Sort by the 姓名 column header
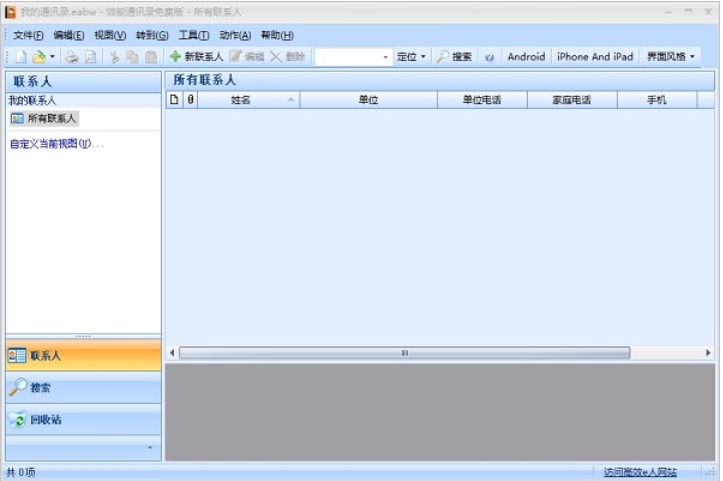 pyautogui.click(x=249, y=100)
